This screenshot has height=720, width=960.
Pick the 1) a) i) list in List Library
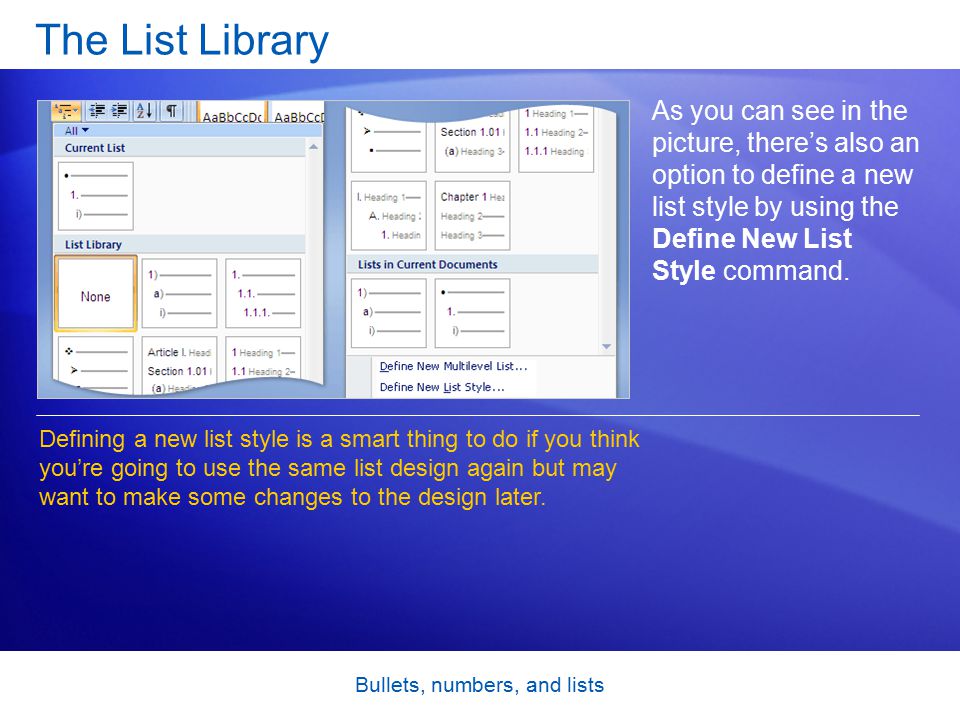click(x=179, y=293)
